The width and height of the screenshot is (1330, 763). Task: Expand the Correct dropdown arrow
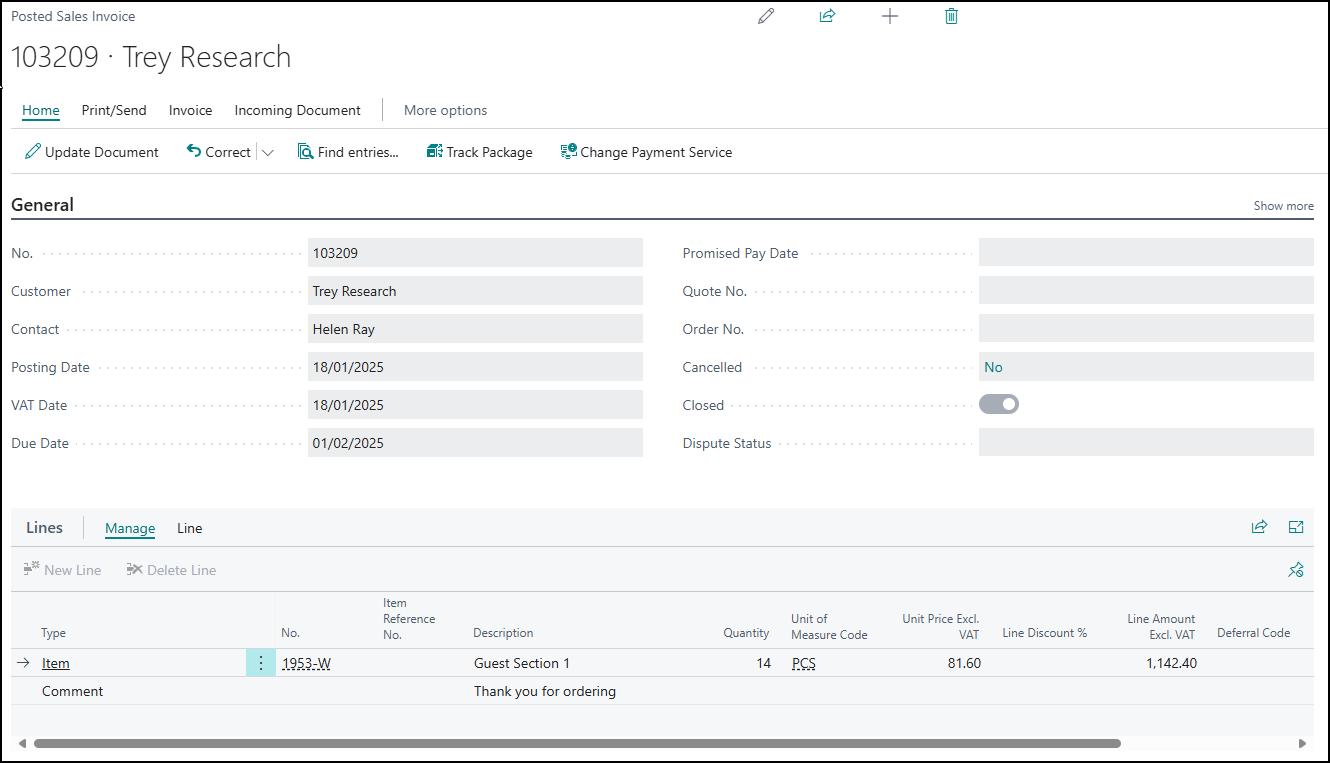coord(267,153)
